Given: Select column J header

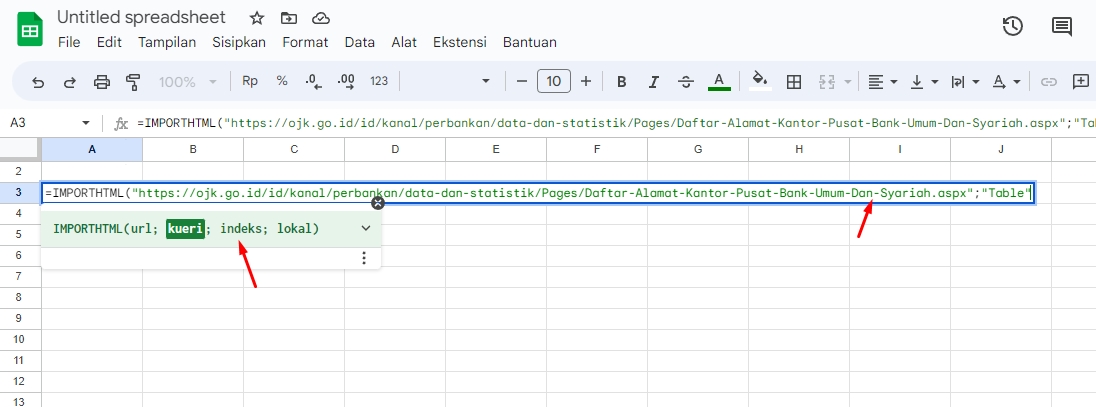Looking at the screenshot, I should click(x=1001, y=149).
